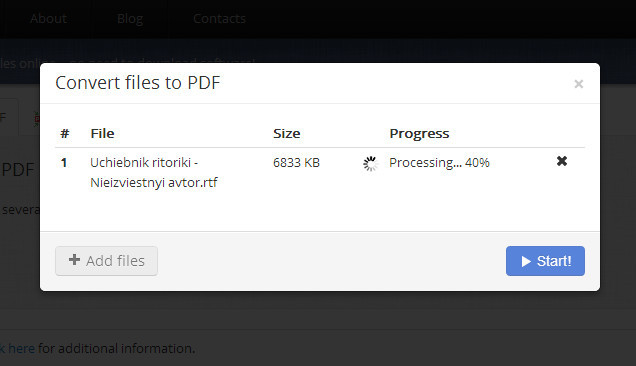Click the 6833 KB size value
Image resolution: width=636 pixels, height=366 pixels.
click(x=297, y=163)
